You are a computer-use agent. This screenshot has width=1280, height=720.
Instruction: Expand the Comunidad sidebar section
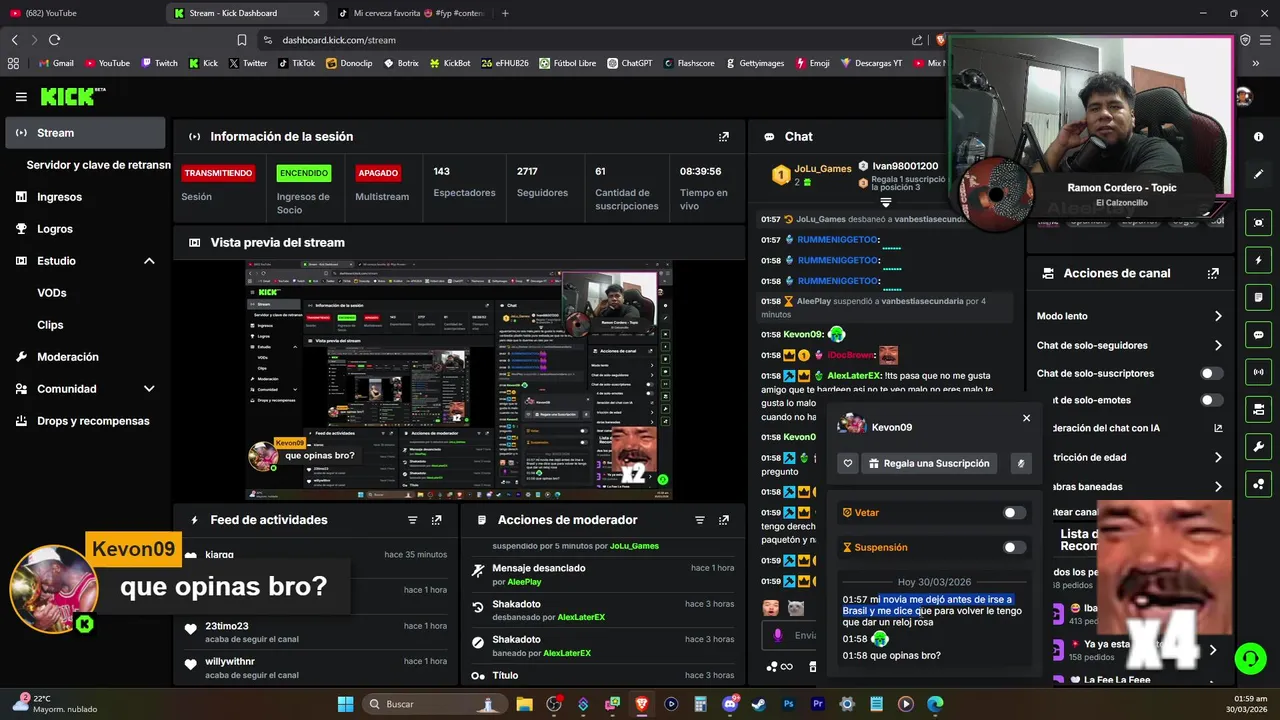(x=149, y=389)
